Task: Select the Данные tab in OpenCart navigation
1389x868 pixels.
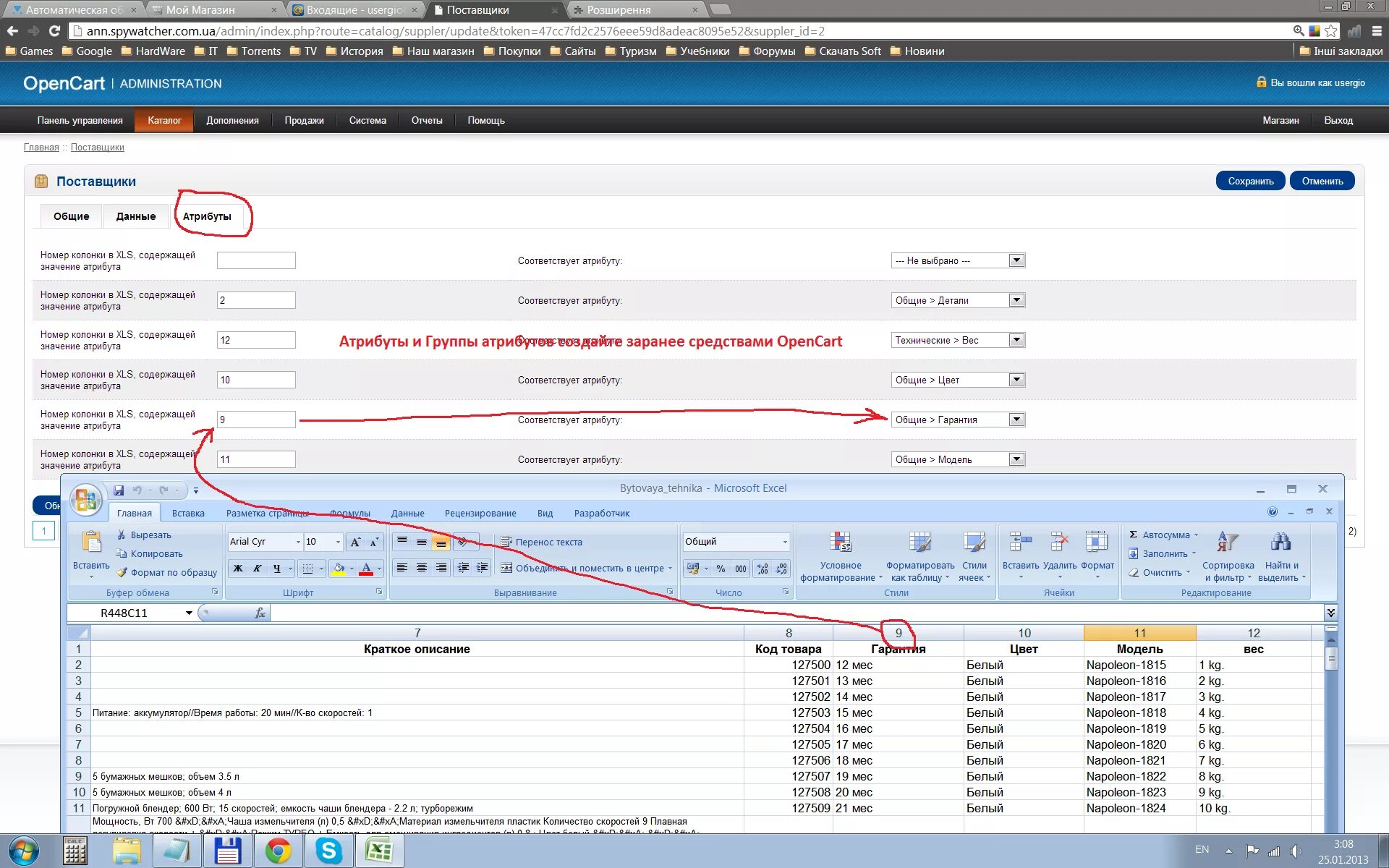Action: click(135, 216)
